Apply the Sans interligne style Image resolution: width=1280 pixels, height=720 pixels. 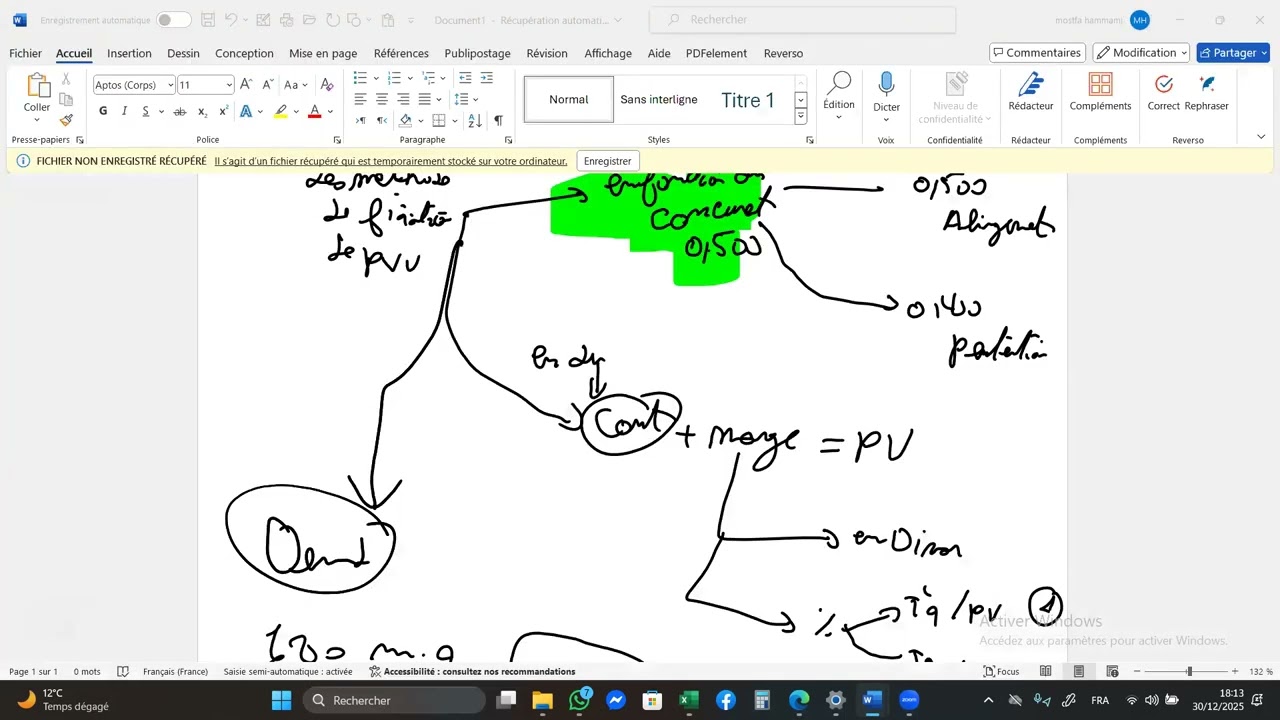point(659,100)
